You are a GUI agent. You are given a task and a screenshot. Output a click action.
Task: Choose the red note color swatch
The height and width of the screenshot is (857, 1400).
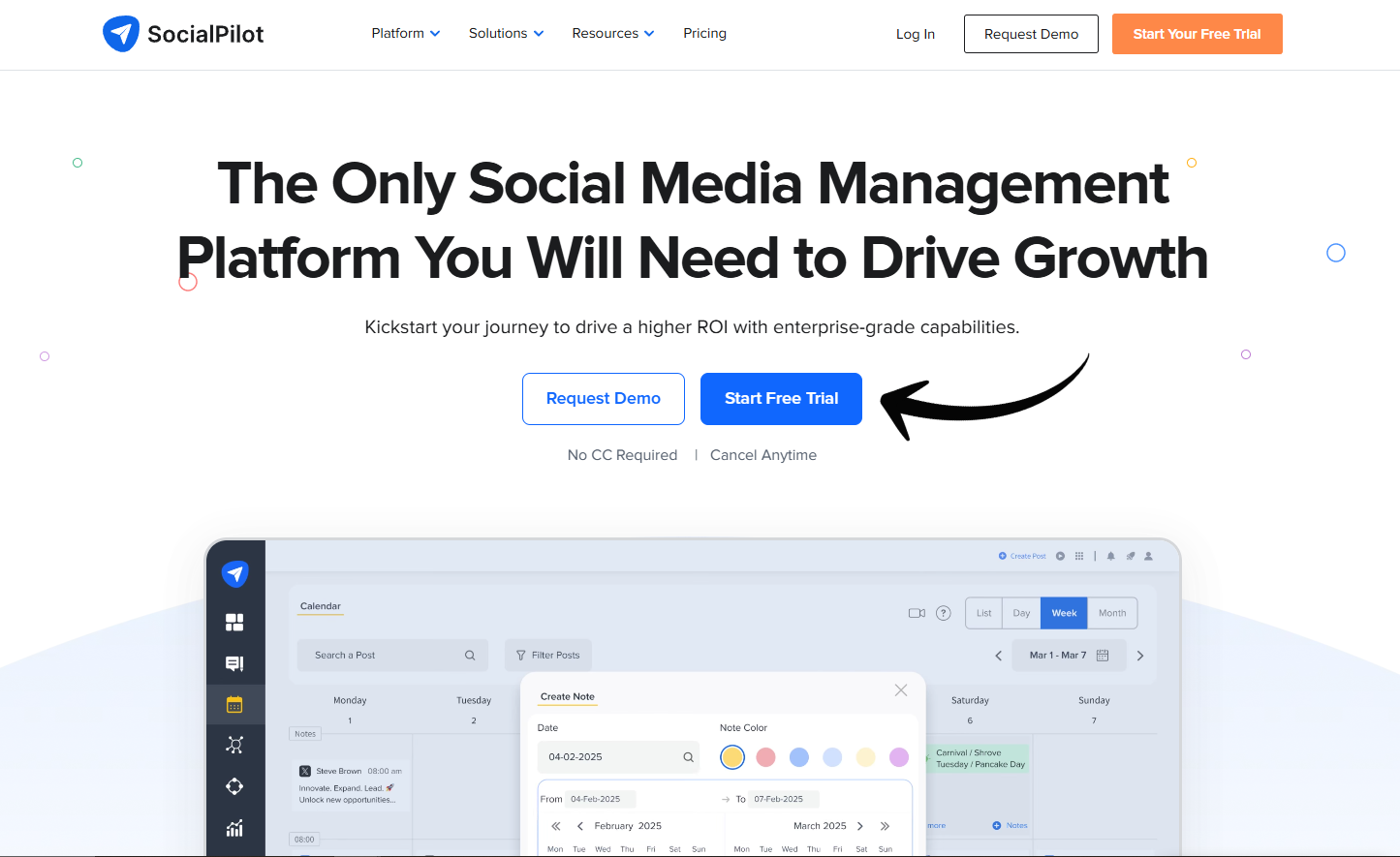click(x=765, y=757)
